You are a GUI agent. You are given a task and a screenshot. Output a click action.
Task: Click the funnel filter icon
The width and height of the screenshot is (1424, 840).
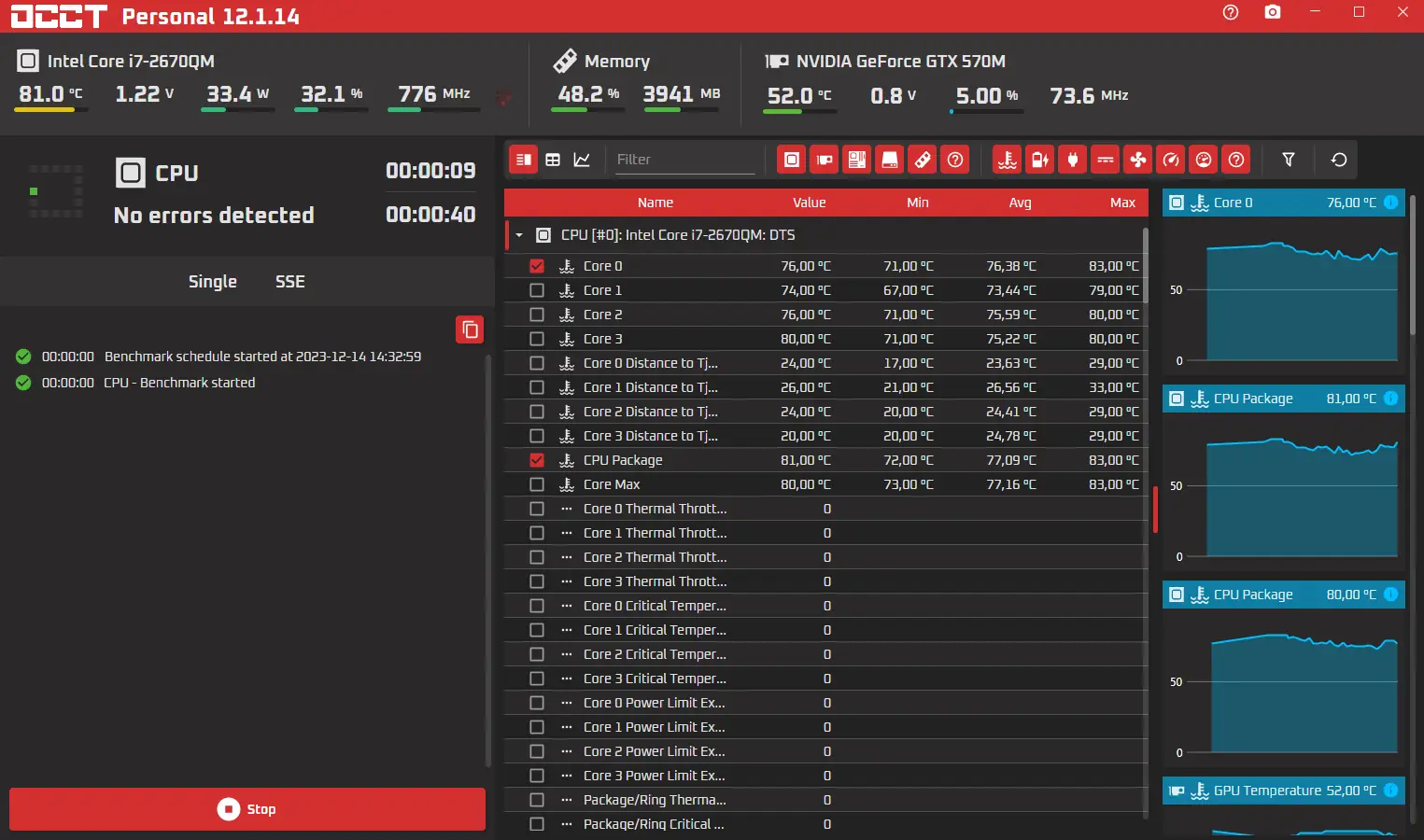click(x=1289, y=160)
